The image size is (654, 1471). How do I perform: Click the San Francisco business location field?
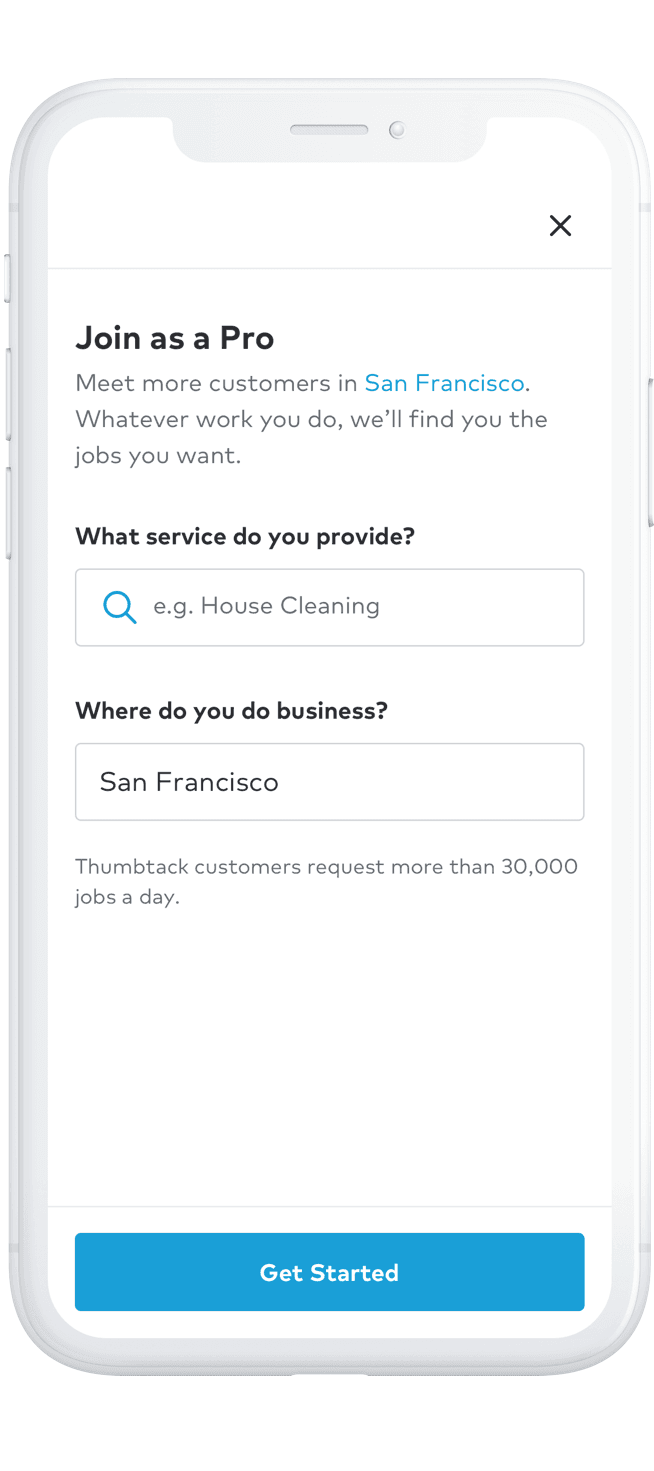click(329, 782)
